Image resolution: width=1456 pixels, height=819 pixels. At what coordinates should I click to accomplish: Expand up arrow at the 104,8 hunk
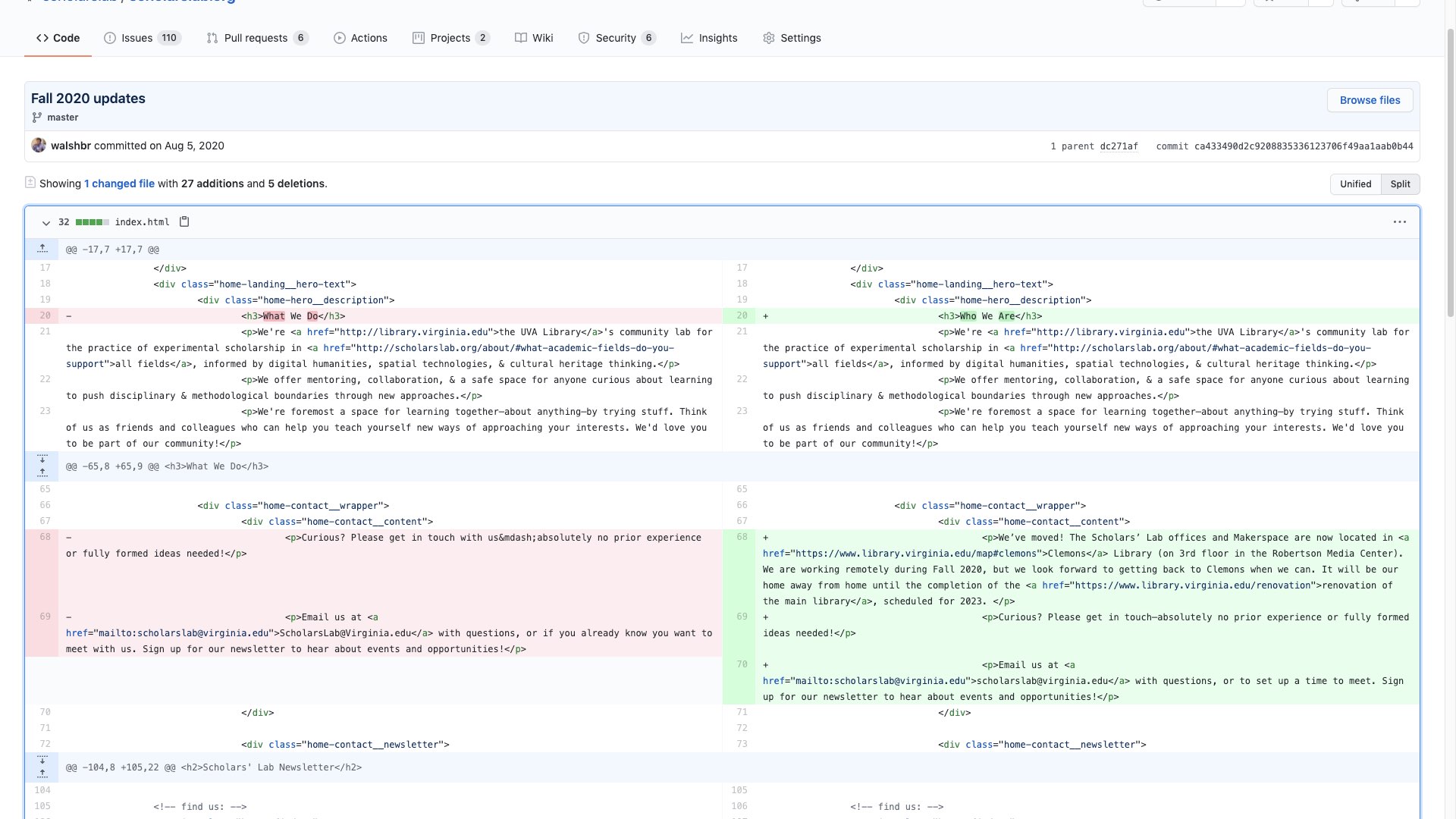[42, 773]
